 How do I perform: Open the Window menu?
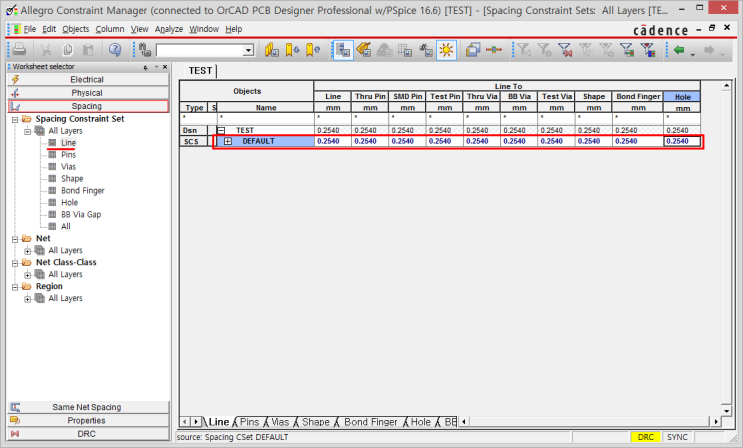[204, 29]
